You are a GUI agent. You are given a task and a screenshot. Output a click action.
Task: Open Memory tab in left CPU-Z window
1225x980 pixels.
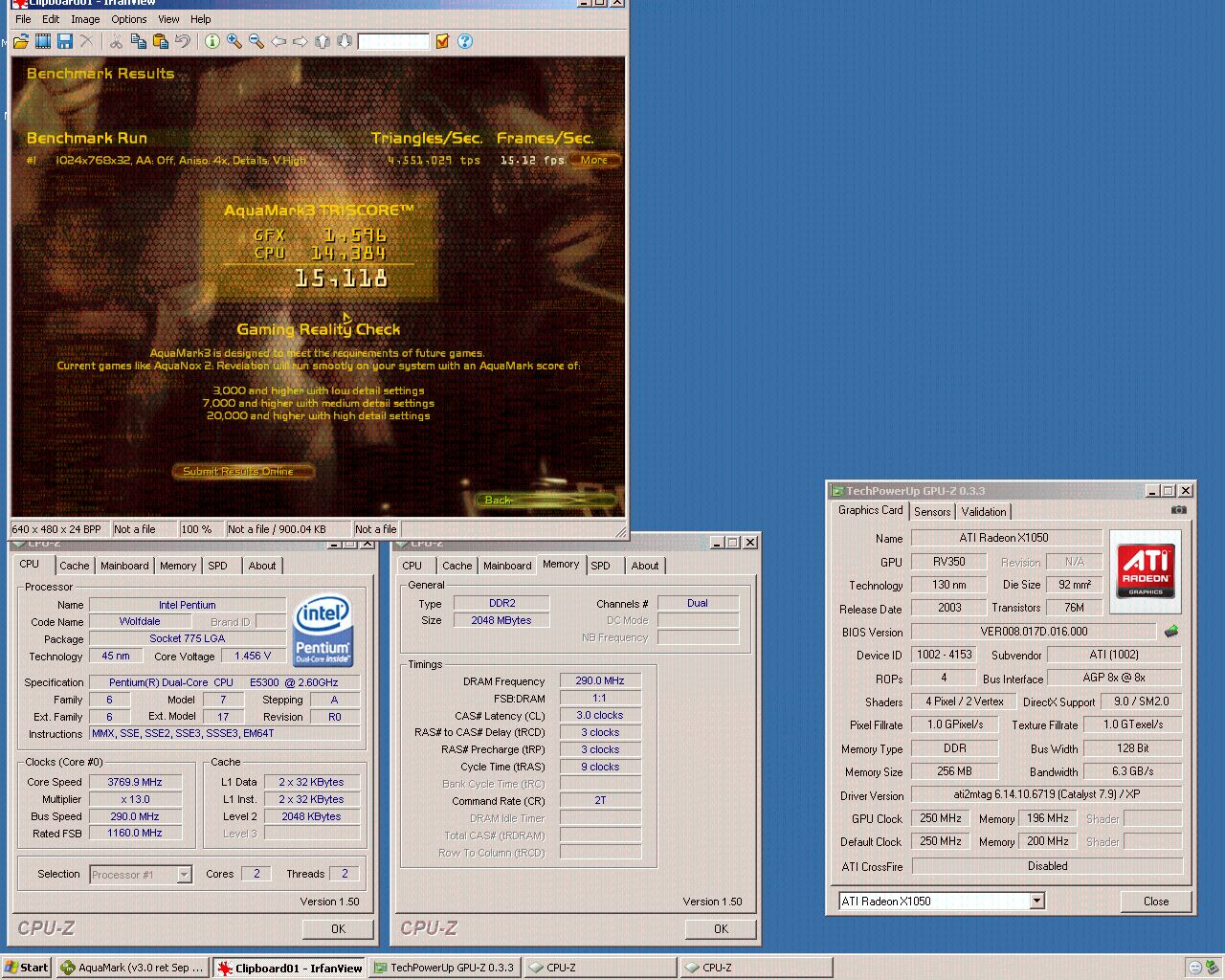pos(178,566)
